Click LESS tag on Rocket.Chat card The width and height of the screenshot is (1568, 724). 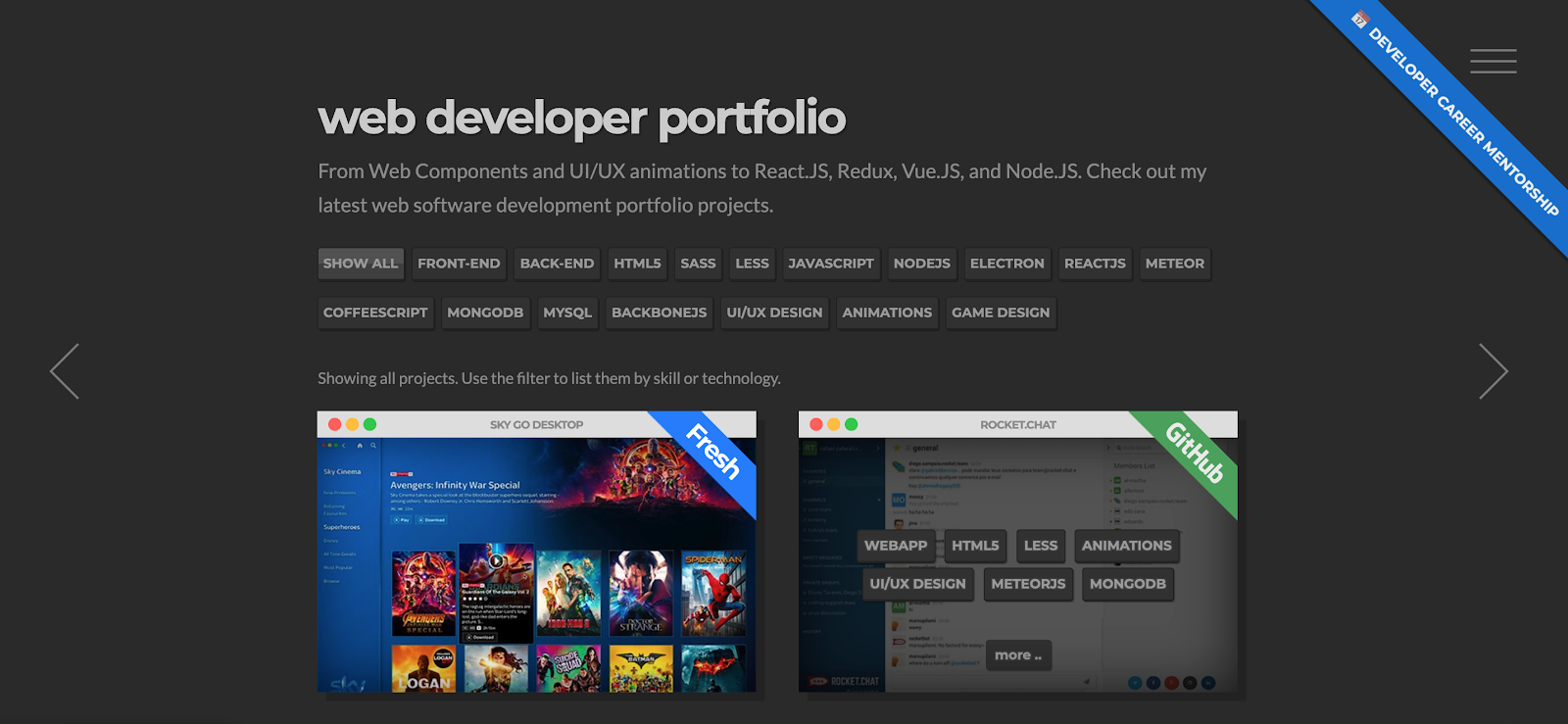pyautogui.click(x=1041, y=546)
